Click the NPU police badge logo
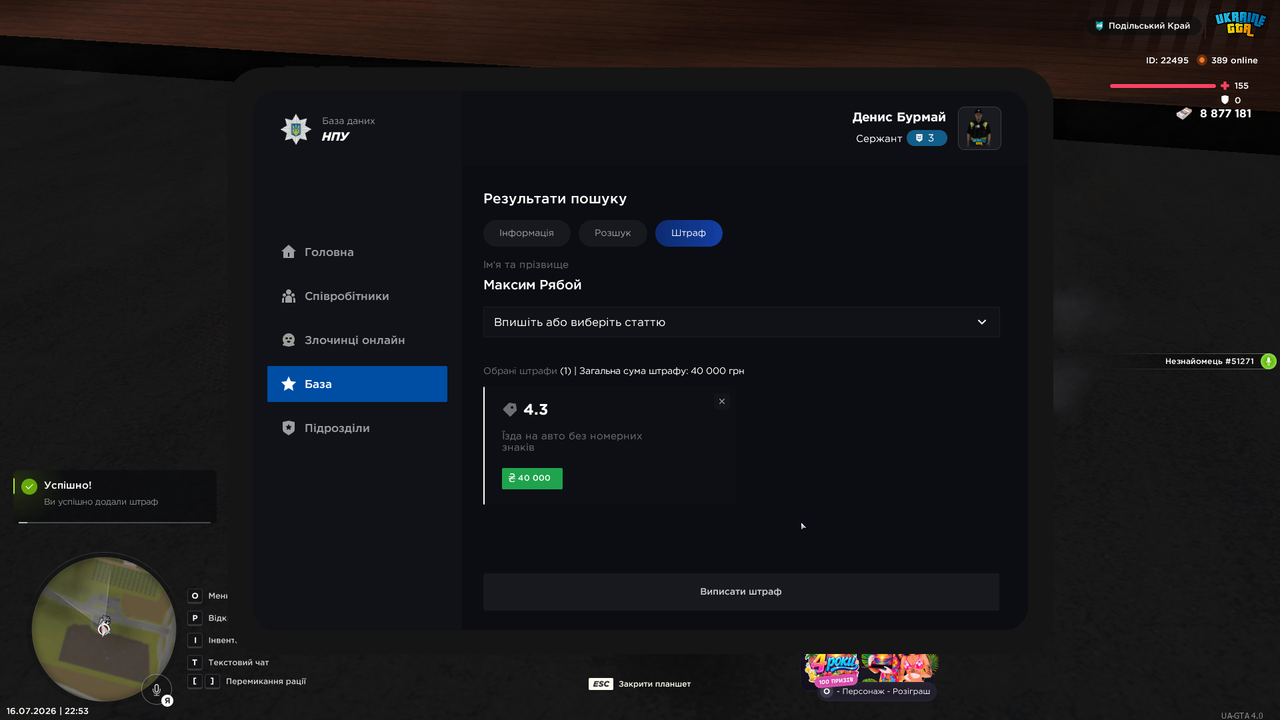Image resolution: width=1280 pixels, height=720 pixels. [x=295, y=129]
